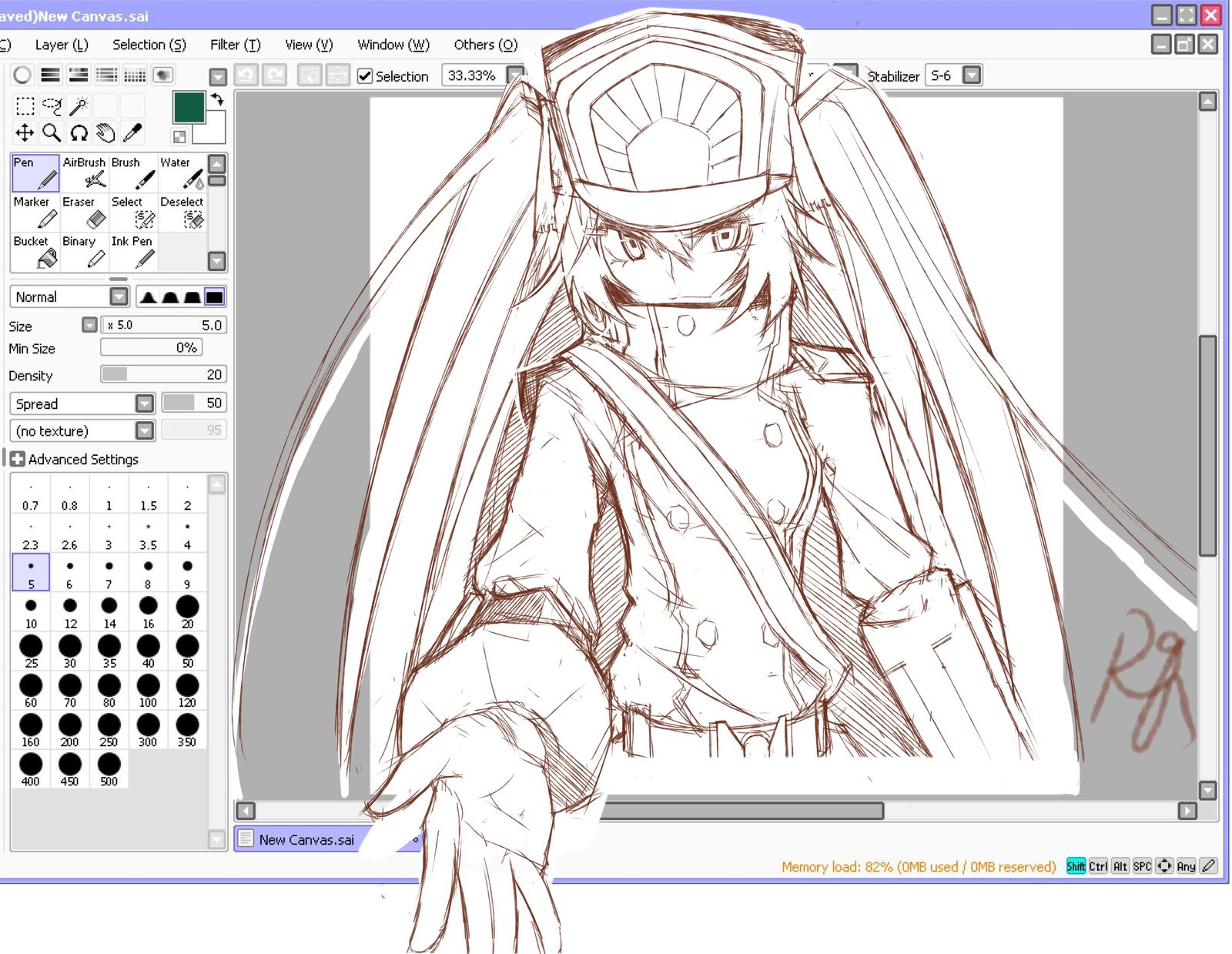Viewport: 1232px width, 954px height.
Task: Pick the rotate view tool
Action: click(79, 132)
